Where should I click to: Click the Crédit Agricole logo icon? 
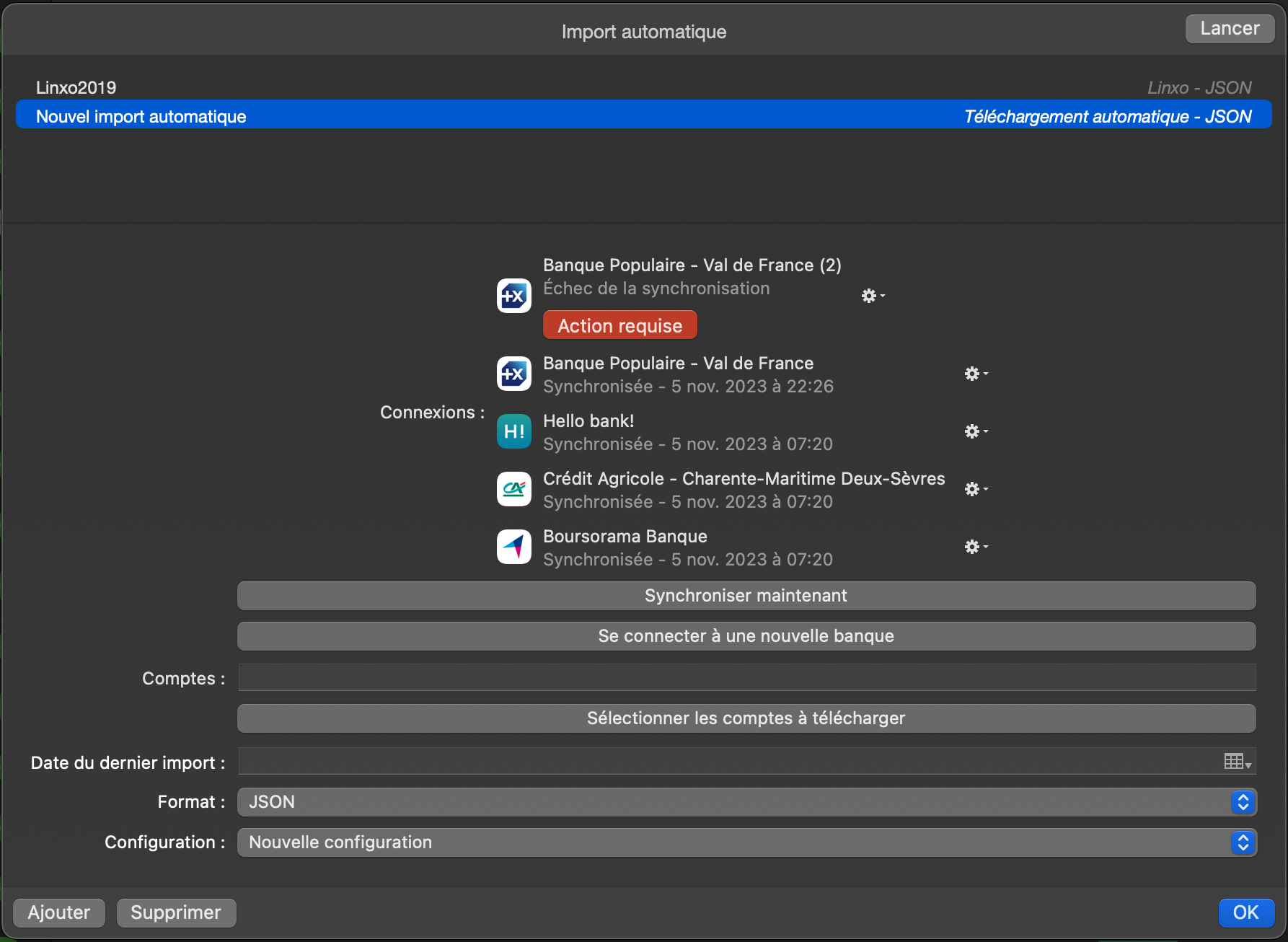pos(513,489)
